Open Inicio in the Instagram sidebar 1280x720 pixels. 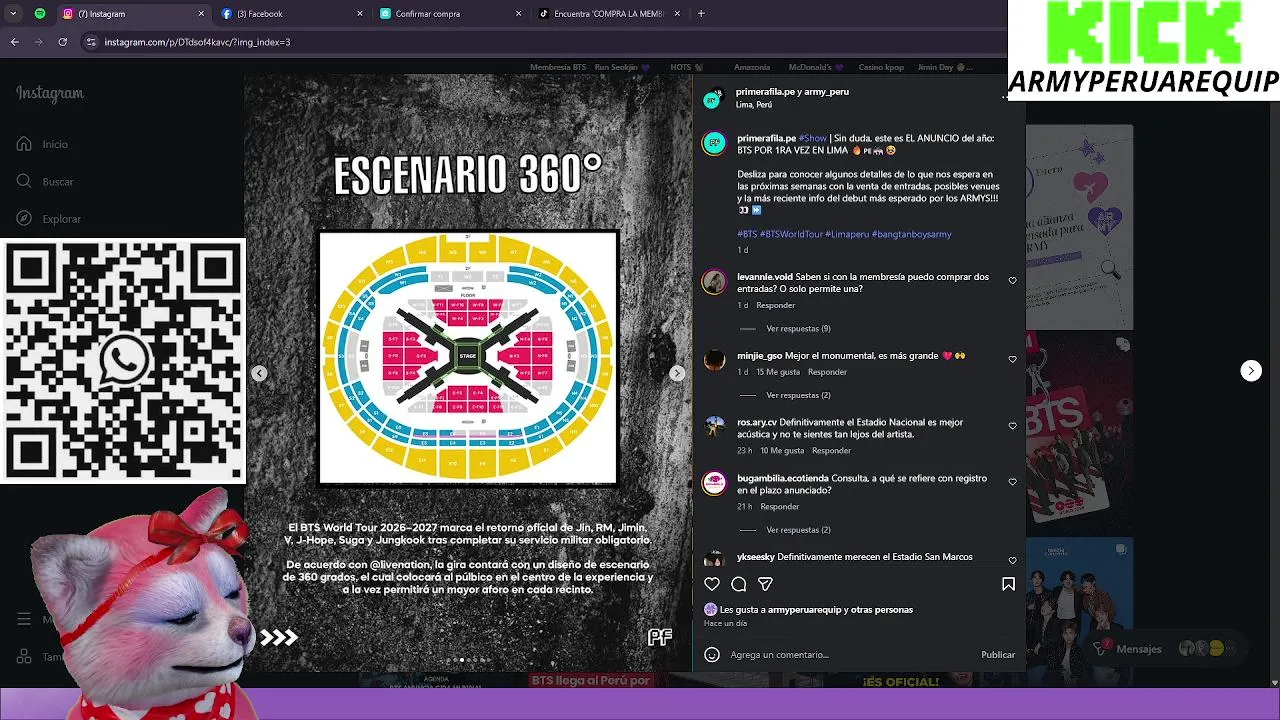pos(43,144)
